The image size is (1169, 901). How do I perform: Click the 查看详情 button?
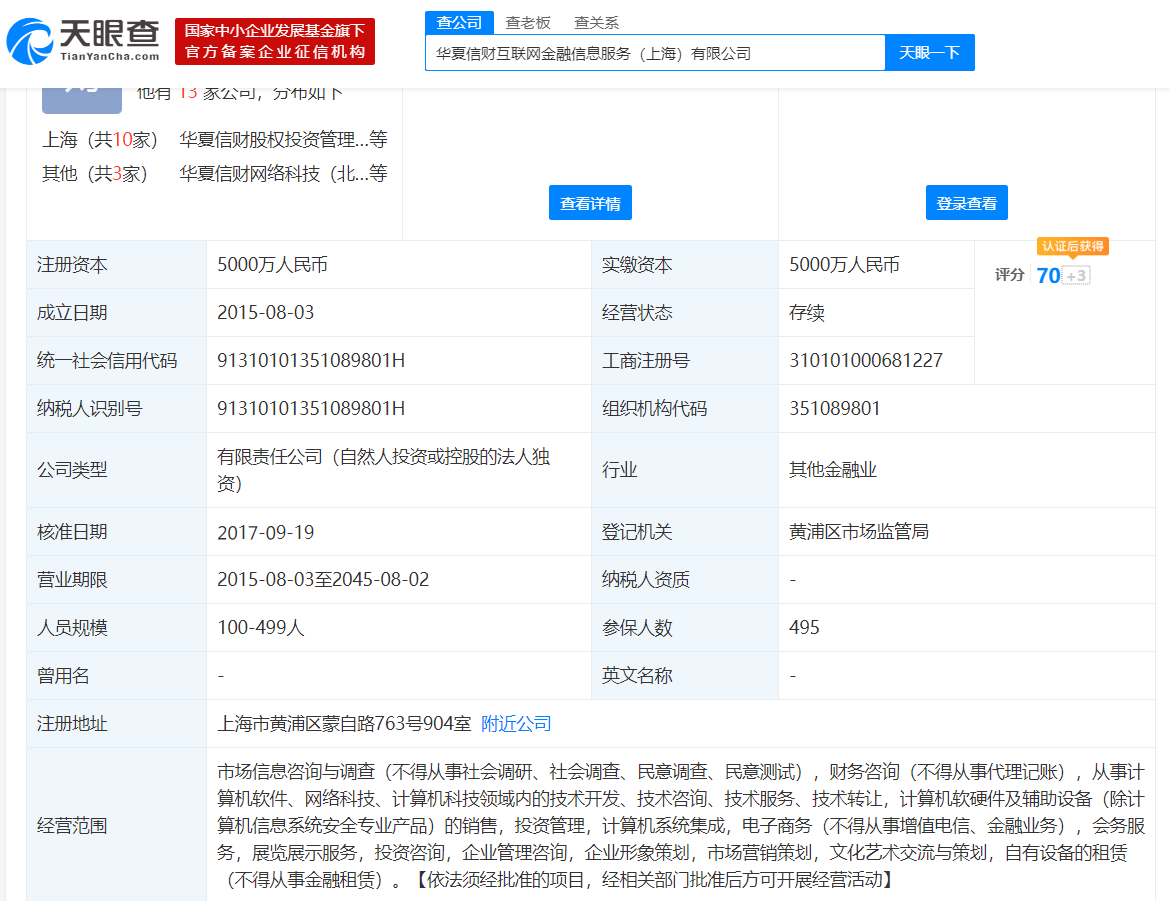590,203
